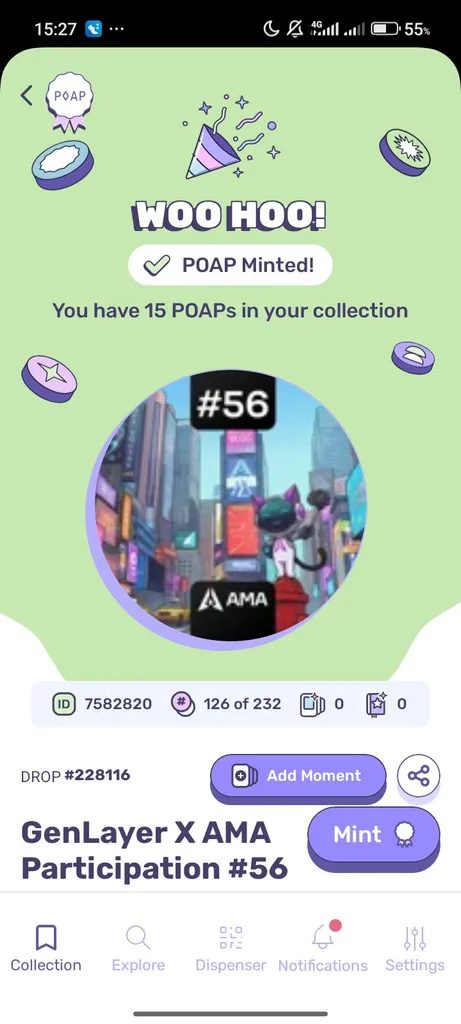Tap the ID badge icon

click(63, 703)
